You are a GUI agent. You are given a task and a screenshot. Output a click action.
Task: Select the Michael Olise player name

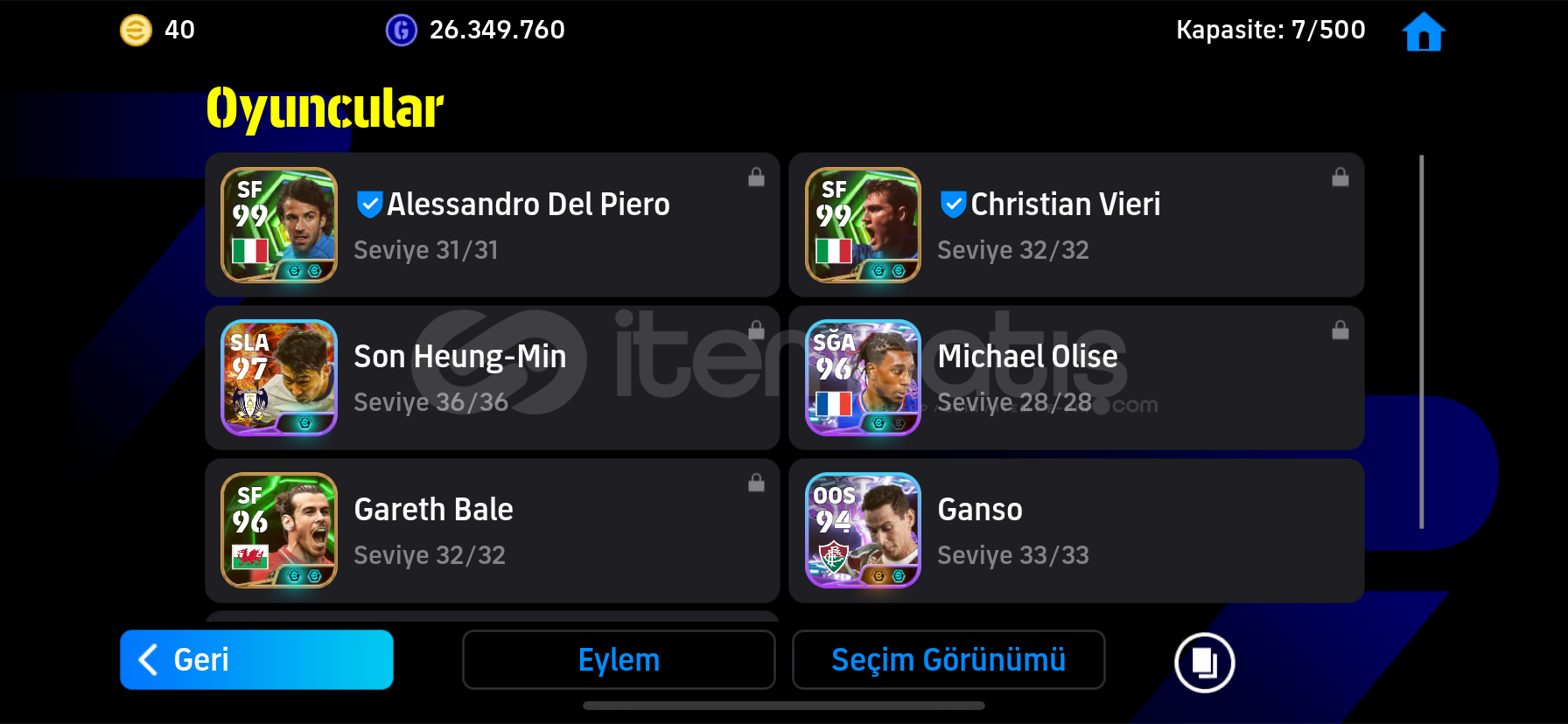tap(1027, 357)
